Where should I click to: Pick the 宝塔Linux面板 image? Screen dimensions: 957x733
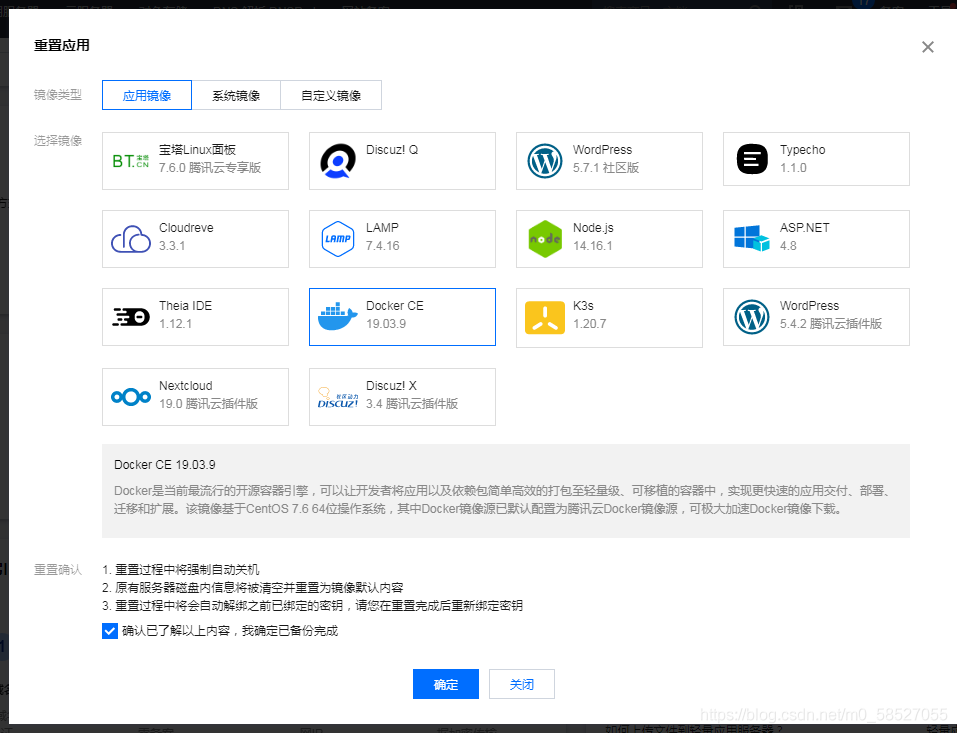point(195,160)
